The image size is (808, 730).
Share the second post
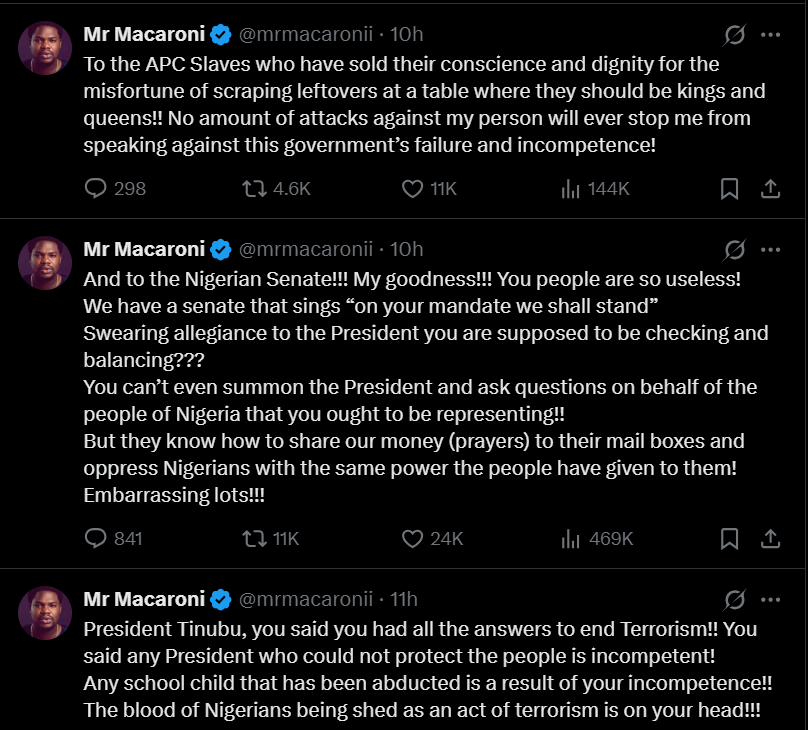tap(770, 538)
